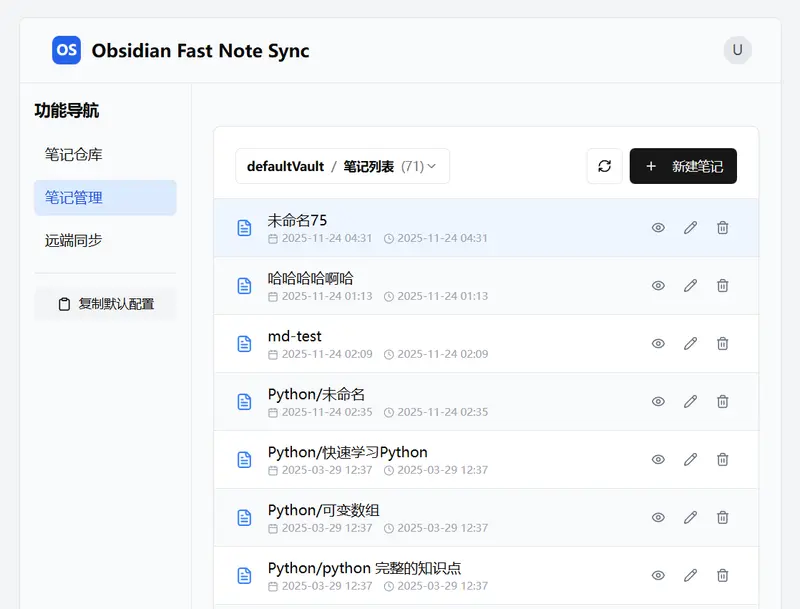
Task: Click the OS app logo icon
Action: [x=66, y=50]
